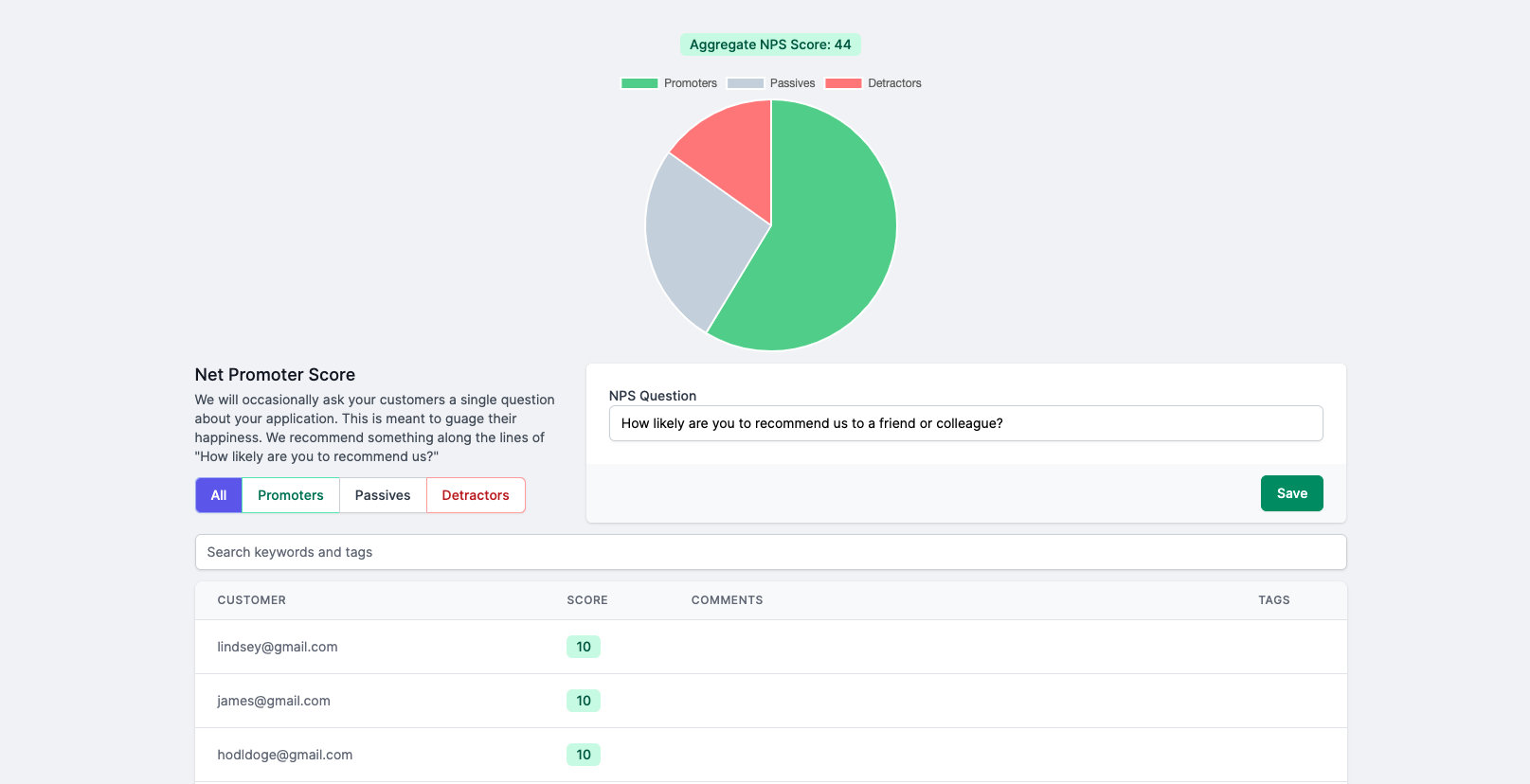This screenshot has width=1530, height=784.
Task: Click the Detractors legend label text
Action: click(x=894, y=83)
